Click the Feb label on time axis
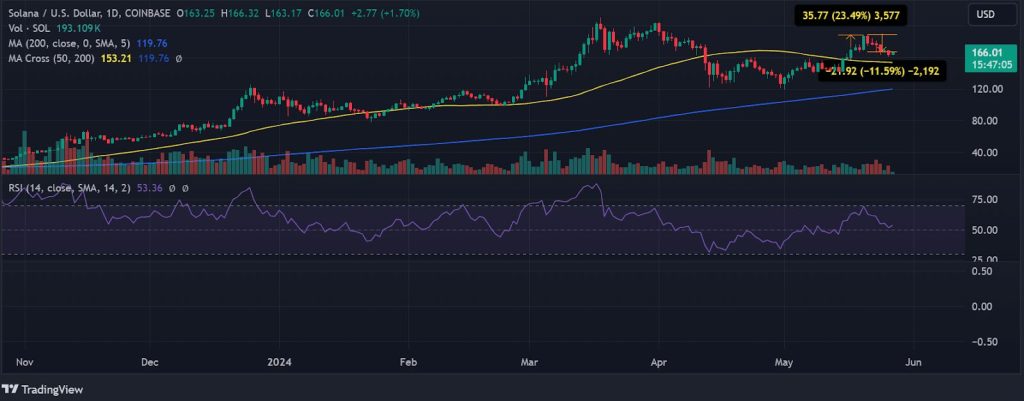 pyautogui.click(x=408, y=361)
